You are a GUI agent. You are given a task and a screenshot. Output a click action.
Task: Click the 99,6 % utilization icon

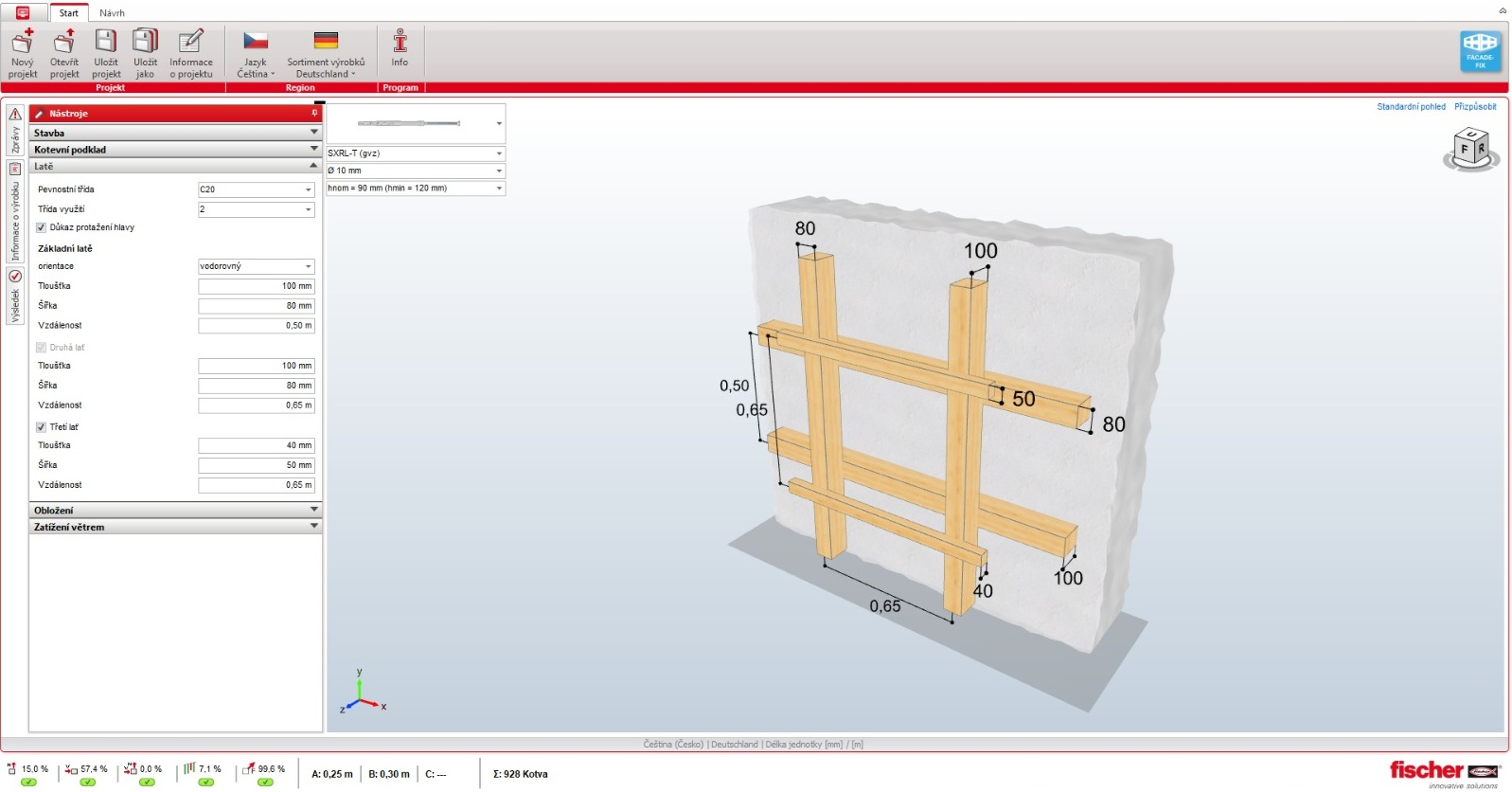click(249, 768)
